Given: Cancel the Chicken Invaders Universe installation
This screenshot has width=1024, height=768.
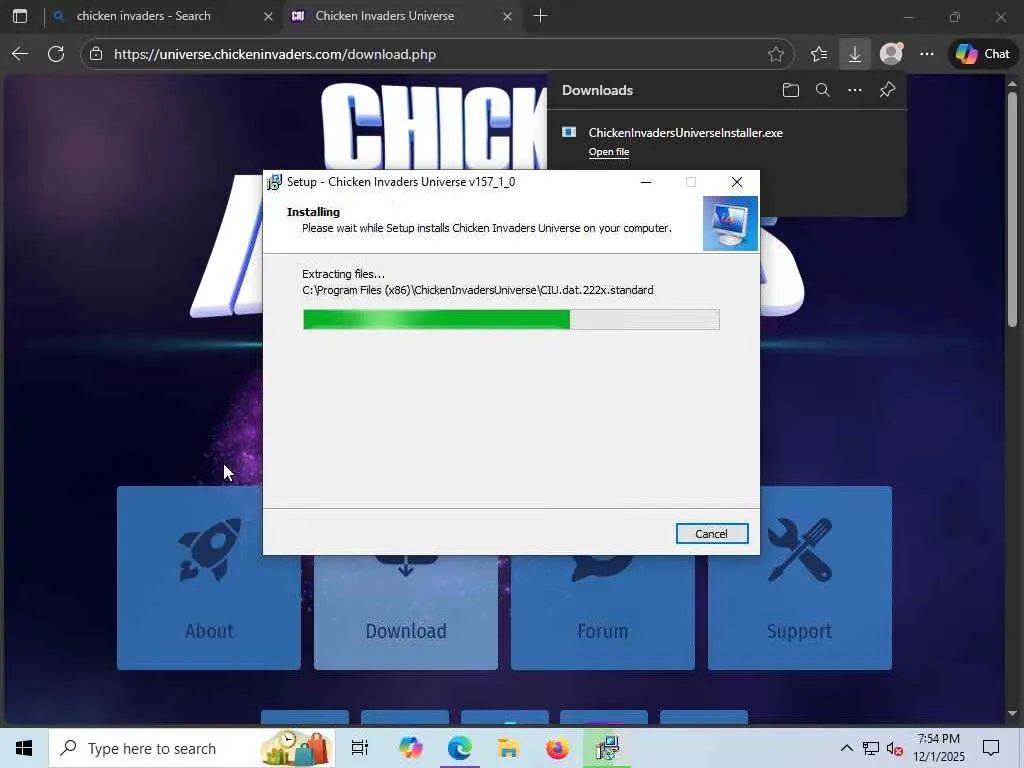Looking at the screenshot, I should [x=711, y=534].
